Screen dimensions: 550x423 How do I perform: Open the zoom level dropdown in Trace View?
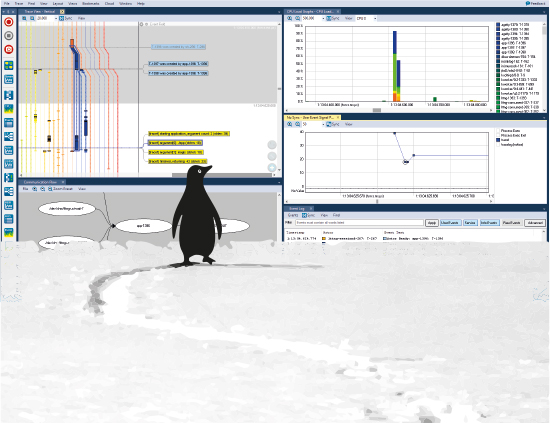coord(56,18)
